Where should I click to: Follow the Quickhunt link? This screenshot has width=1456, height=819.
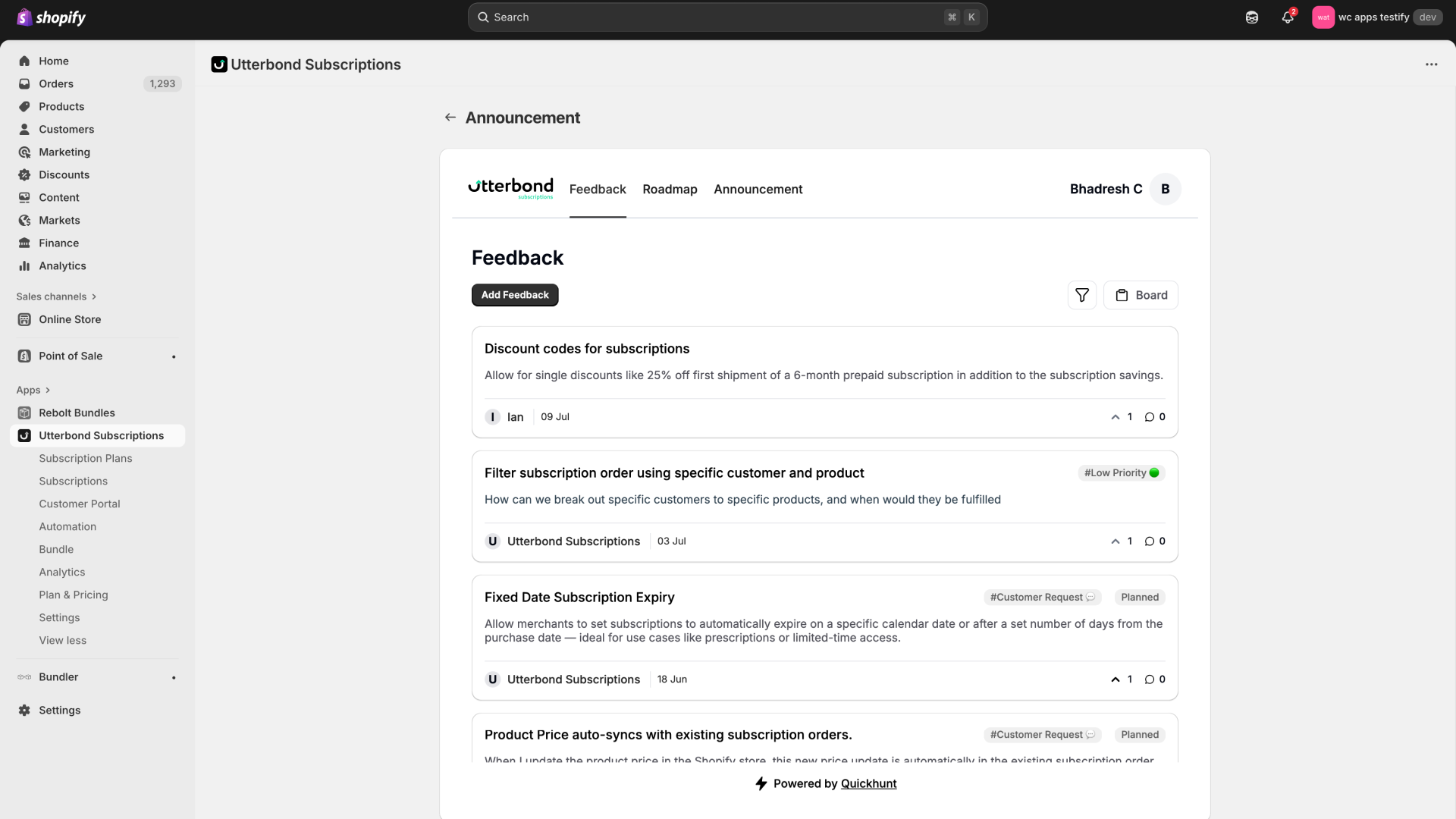868,783
